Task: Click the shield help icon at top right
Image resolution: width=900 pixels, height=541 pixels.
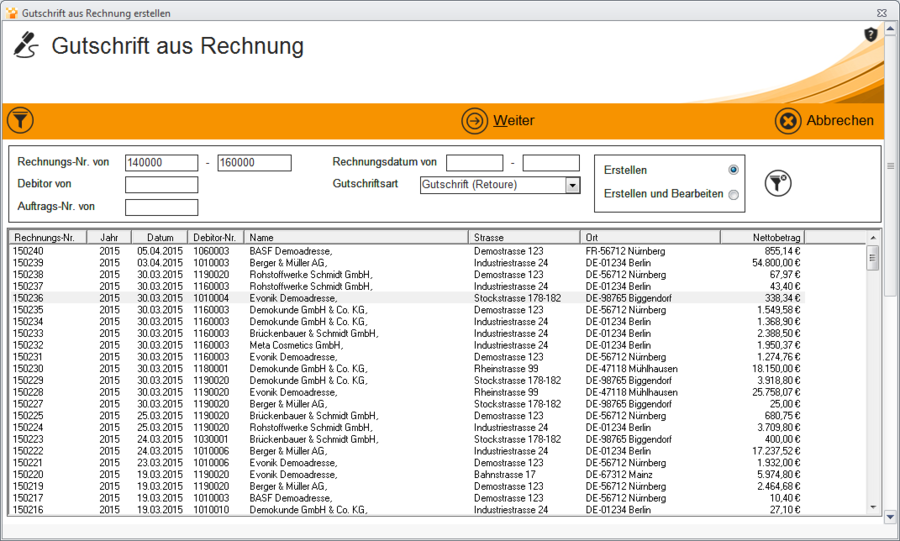Action: (871, 35)
